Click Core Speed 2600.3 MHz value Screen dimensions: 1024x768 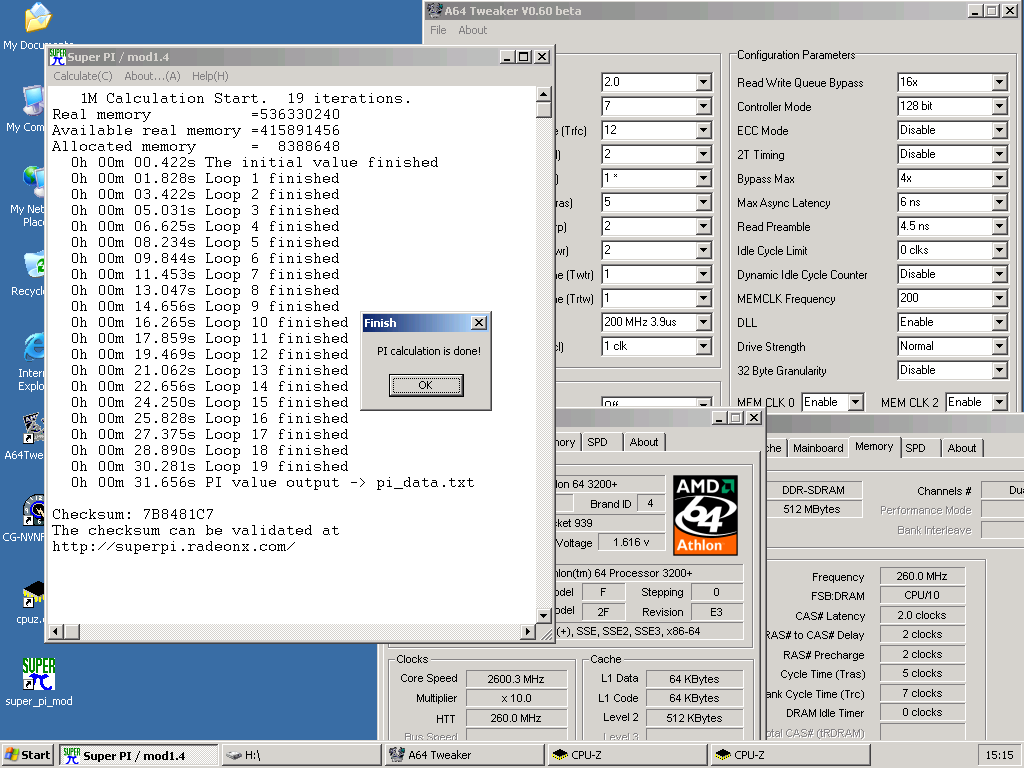[x=516, y=679]
